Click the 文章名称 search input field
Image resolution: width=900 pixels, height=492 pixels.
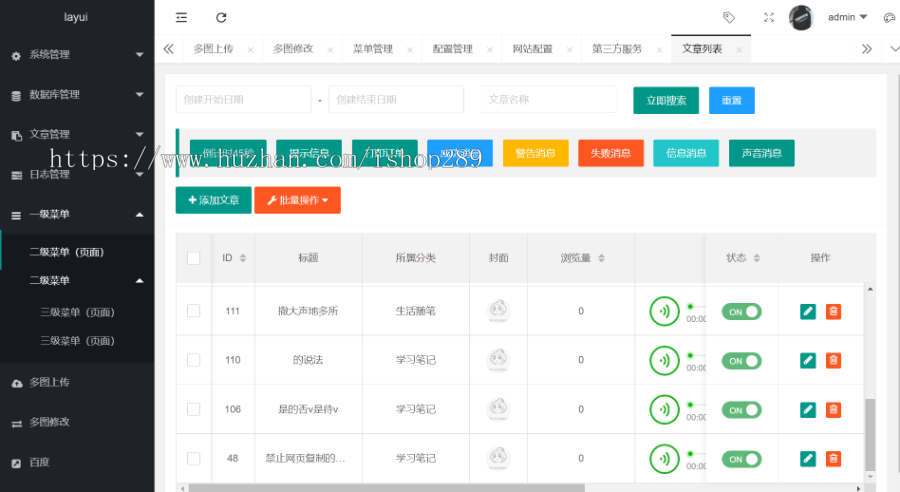548,99
